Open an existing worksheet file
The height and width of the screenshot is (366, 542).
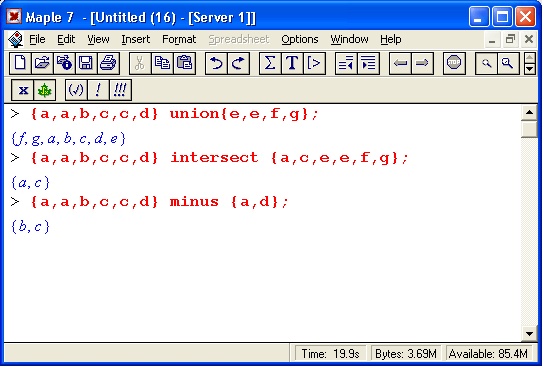click(x=42, y=63)
